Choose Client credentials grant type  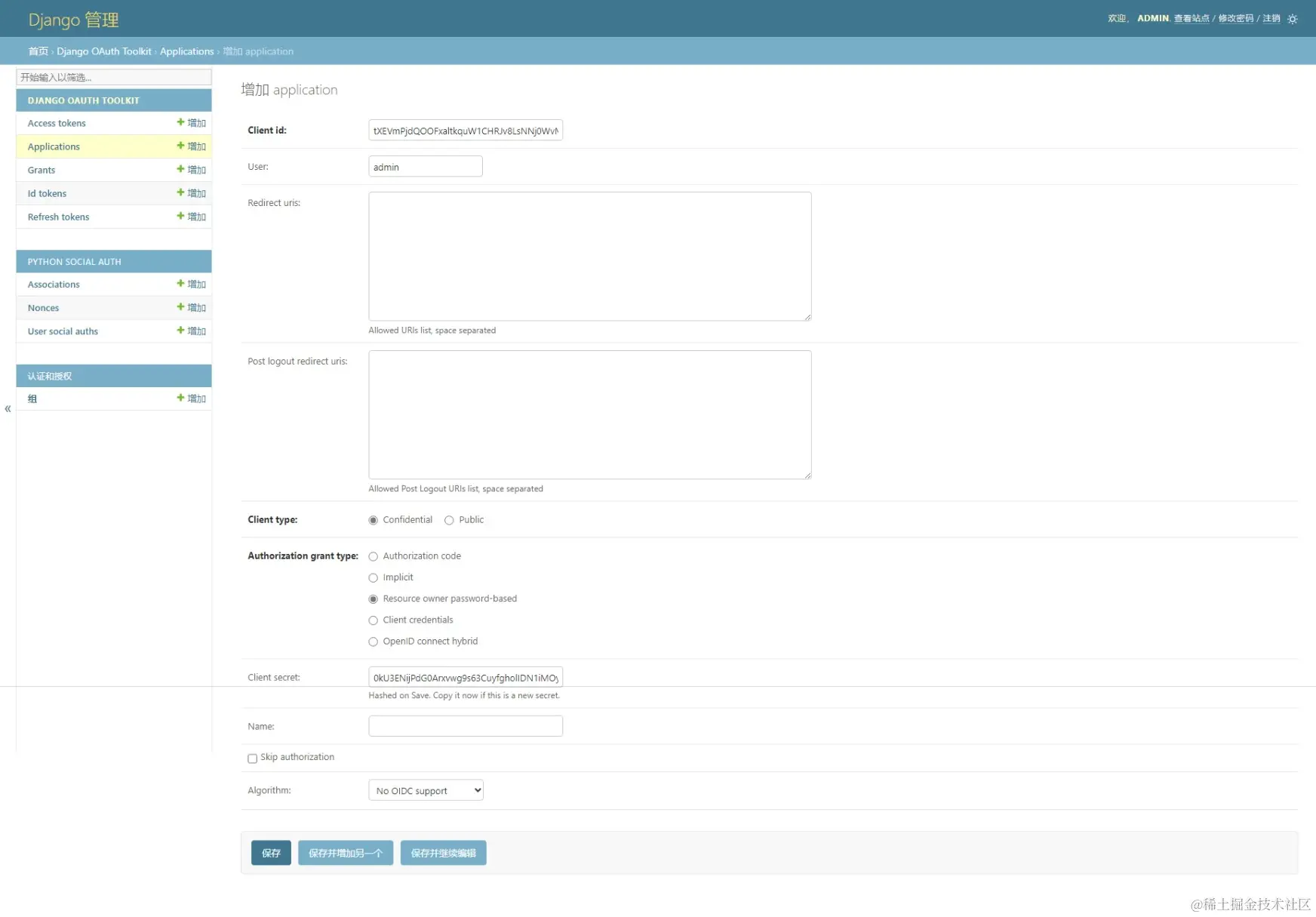click(x=373, y=620)
